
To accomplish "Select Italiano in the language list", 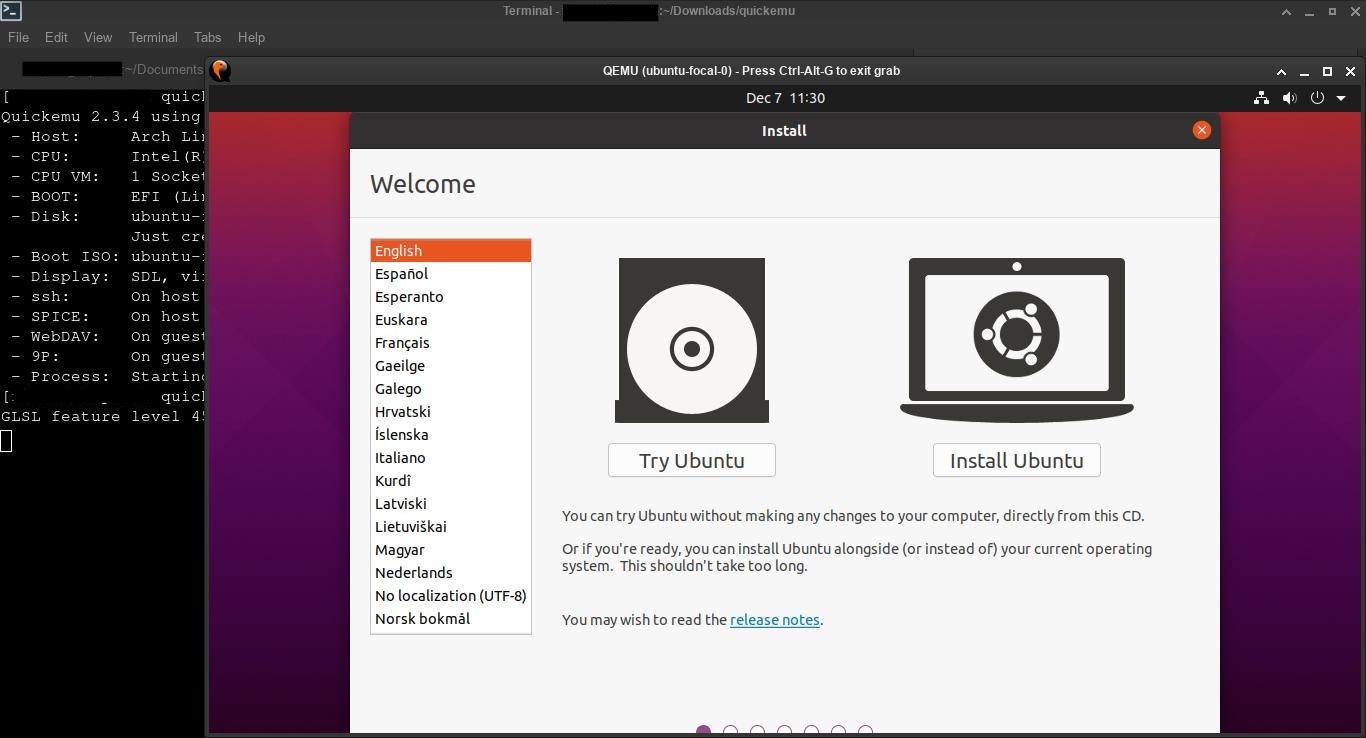I will click(450, 458).
